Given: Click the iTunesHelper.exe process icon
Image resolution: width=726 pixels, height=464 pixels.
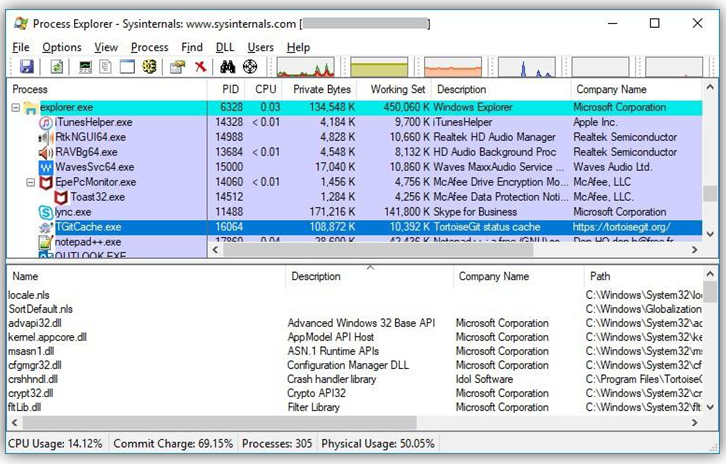Looking at the screenshot, I should click(46, 123).
